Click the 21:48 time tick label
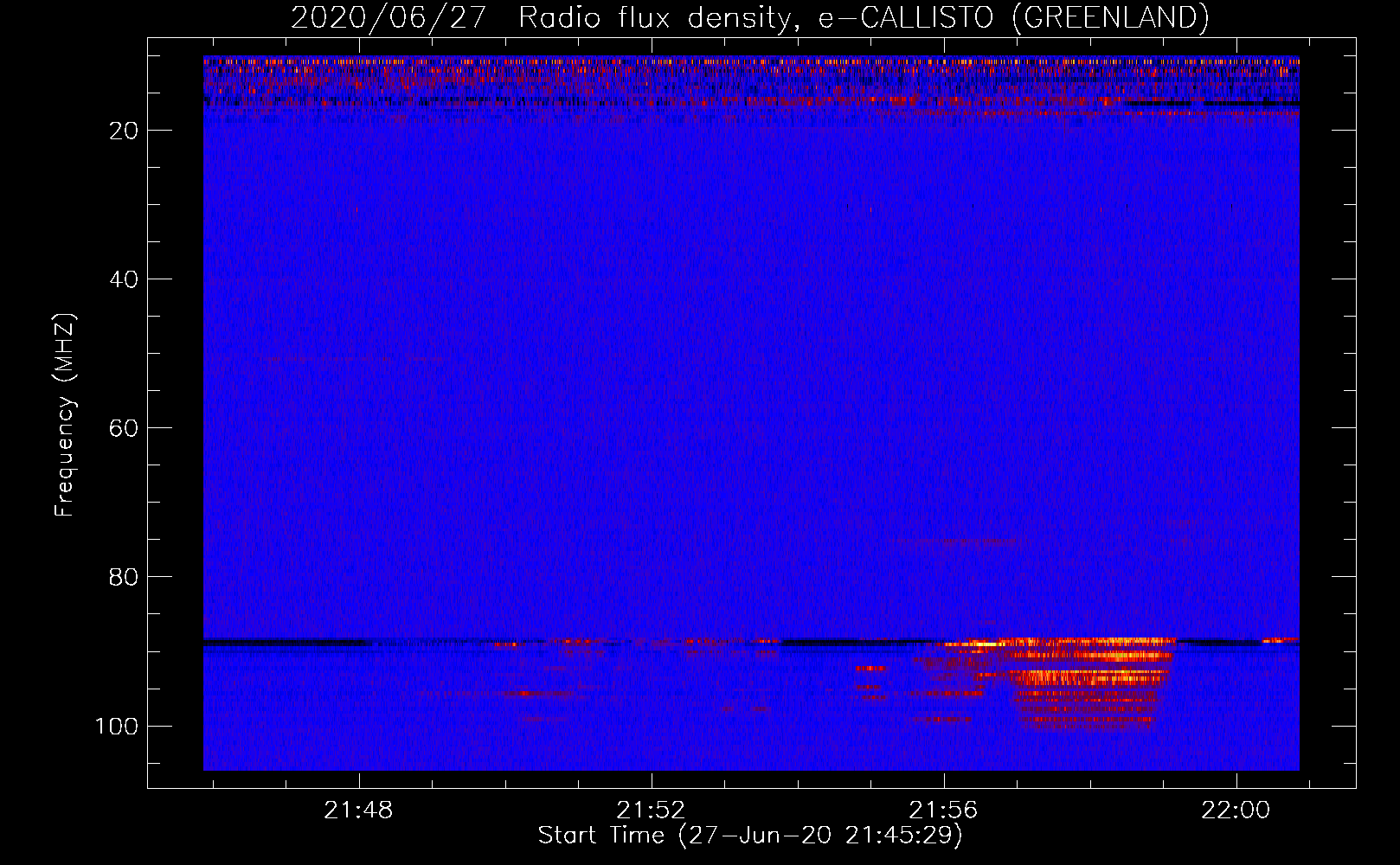The height and width of the screenshot is (865, 1400). coord(358,811)
